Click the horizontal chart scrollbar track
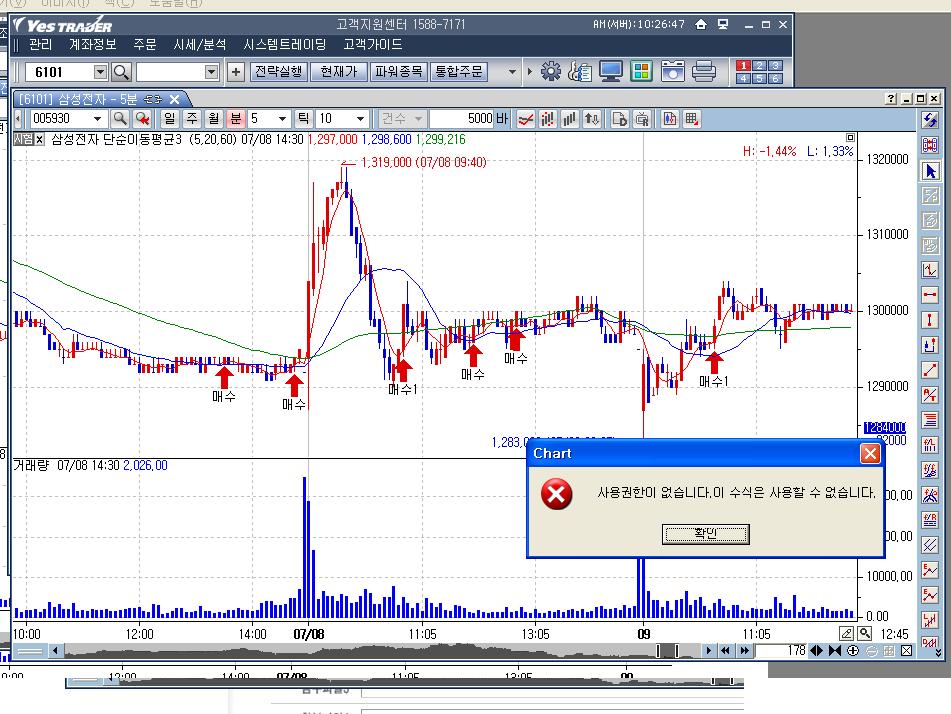Viewport: 951px width, 714px height. (350, 651)
